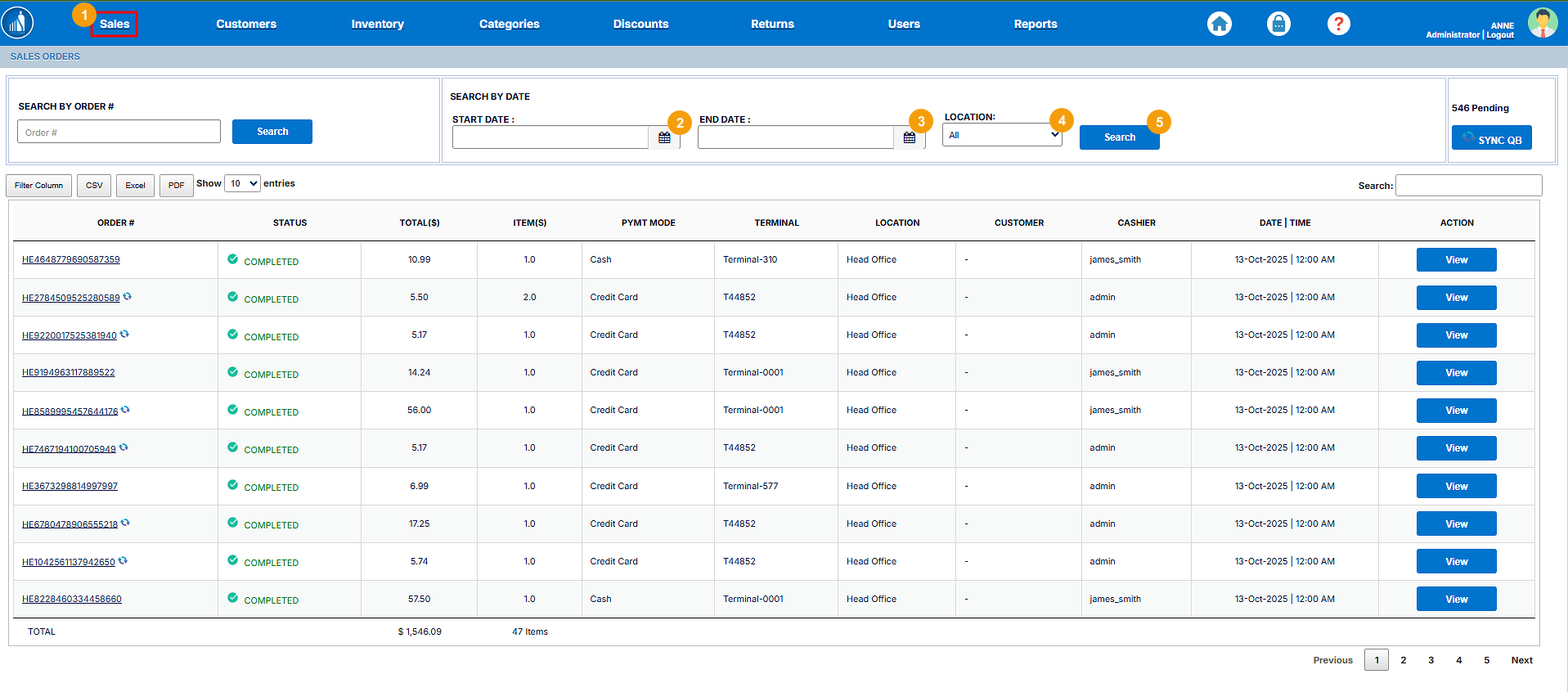Open the Inventory menu

[x=377, y=24]
